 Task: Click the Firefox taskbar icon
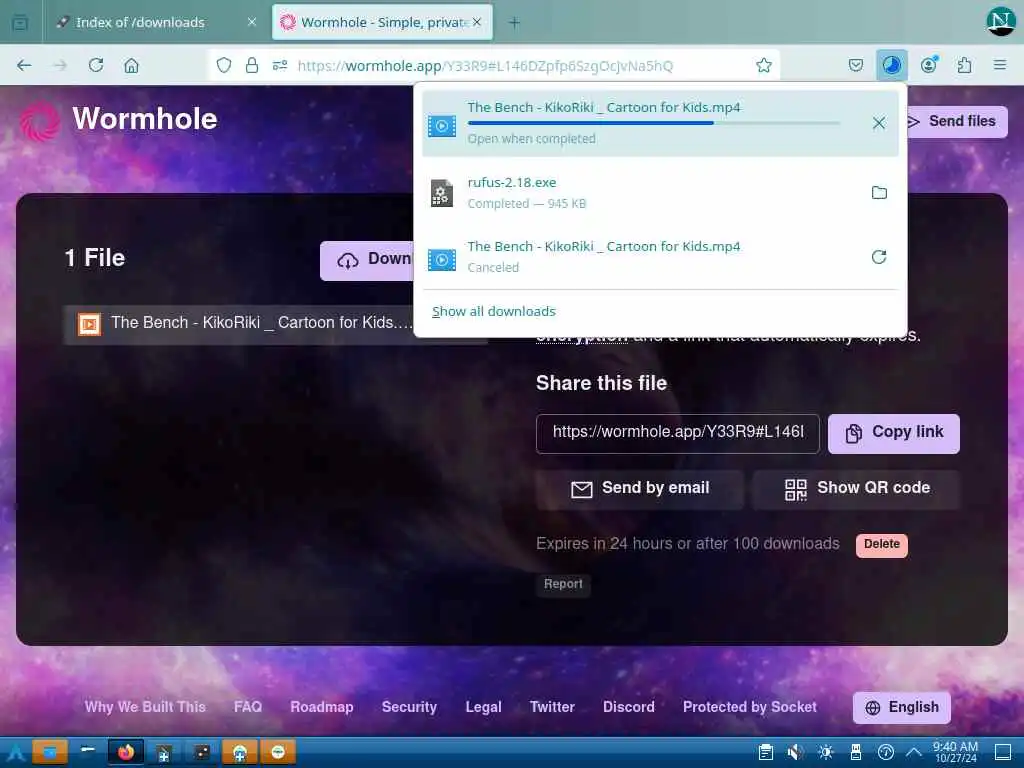pos(125,752)
